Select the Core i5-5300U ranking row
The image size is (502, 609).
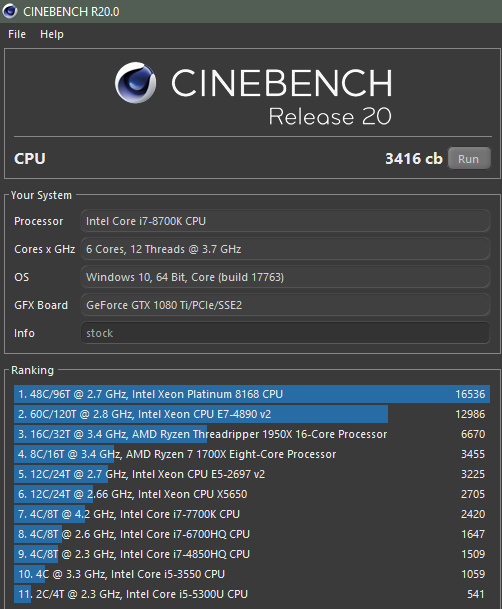(x=252, y=594)
